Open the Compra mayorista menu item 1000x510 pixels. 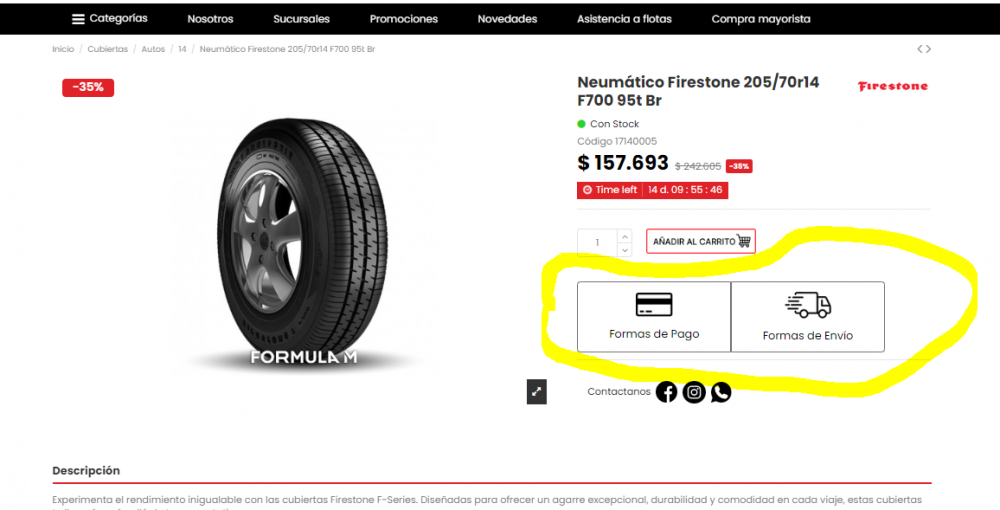click(x=761, y=19)
